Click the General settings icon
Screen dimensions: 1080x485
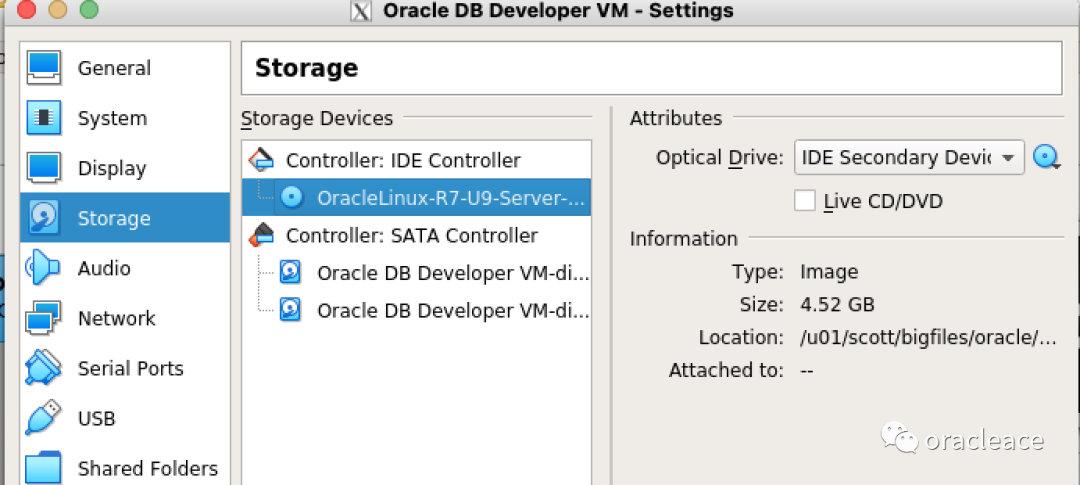pyautogui.click(x=44, y=68)
